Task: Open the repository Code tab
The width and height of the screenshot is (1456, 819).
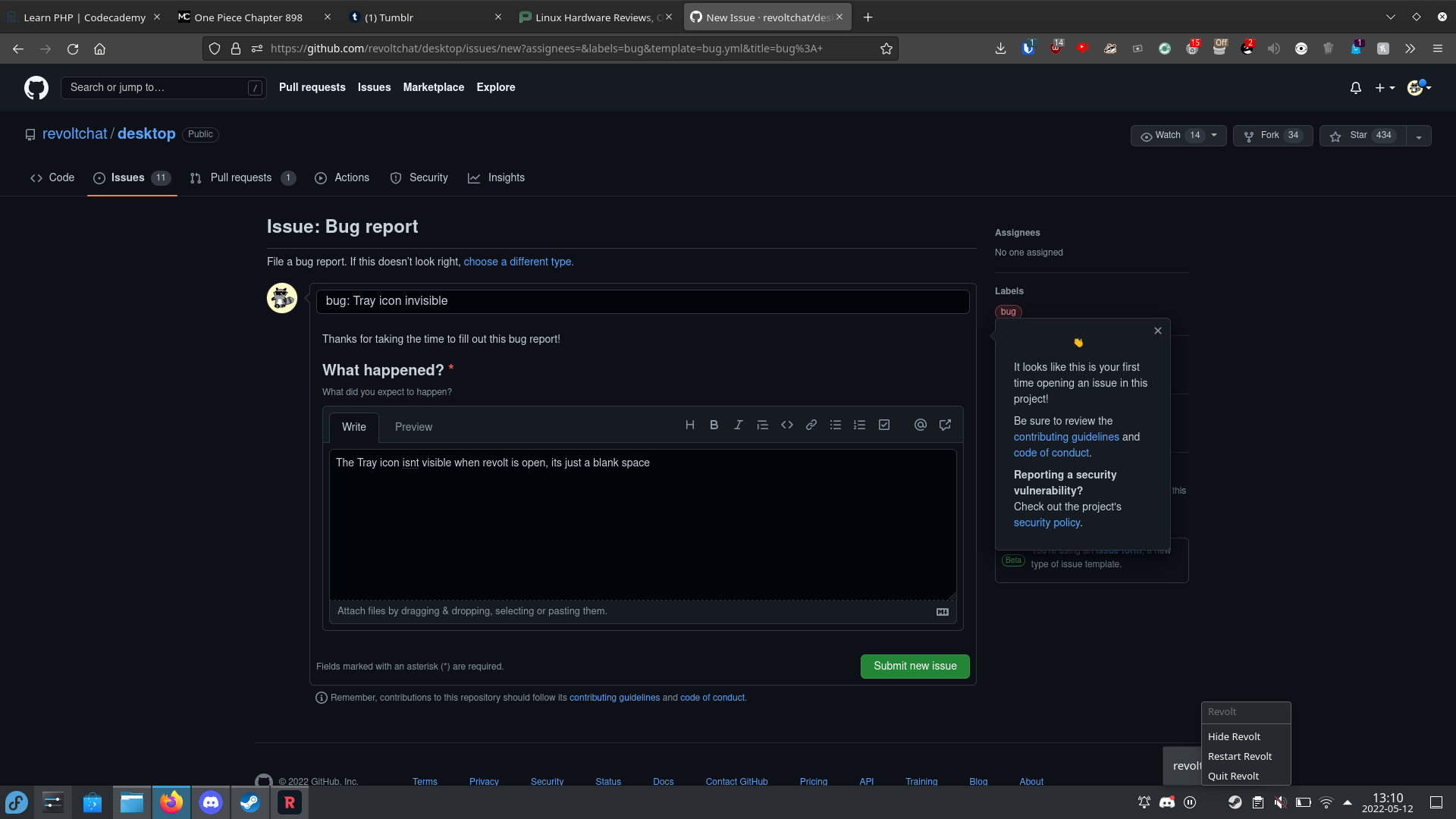Action: 52,177
